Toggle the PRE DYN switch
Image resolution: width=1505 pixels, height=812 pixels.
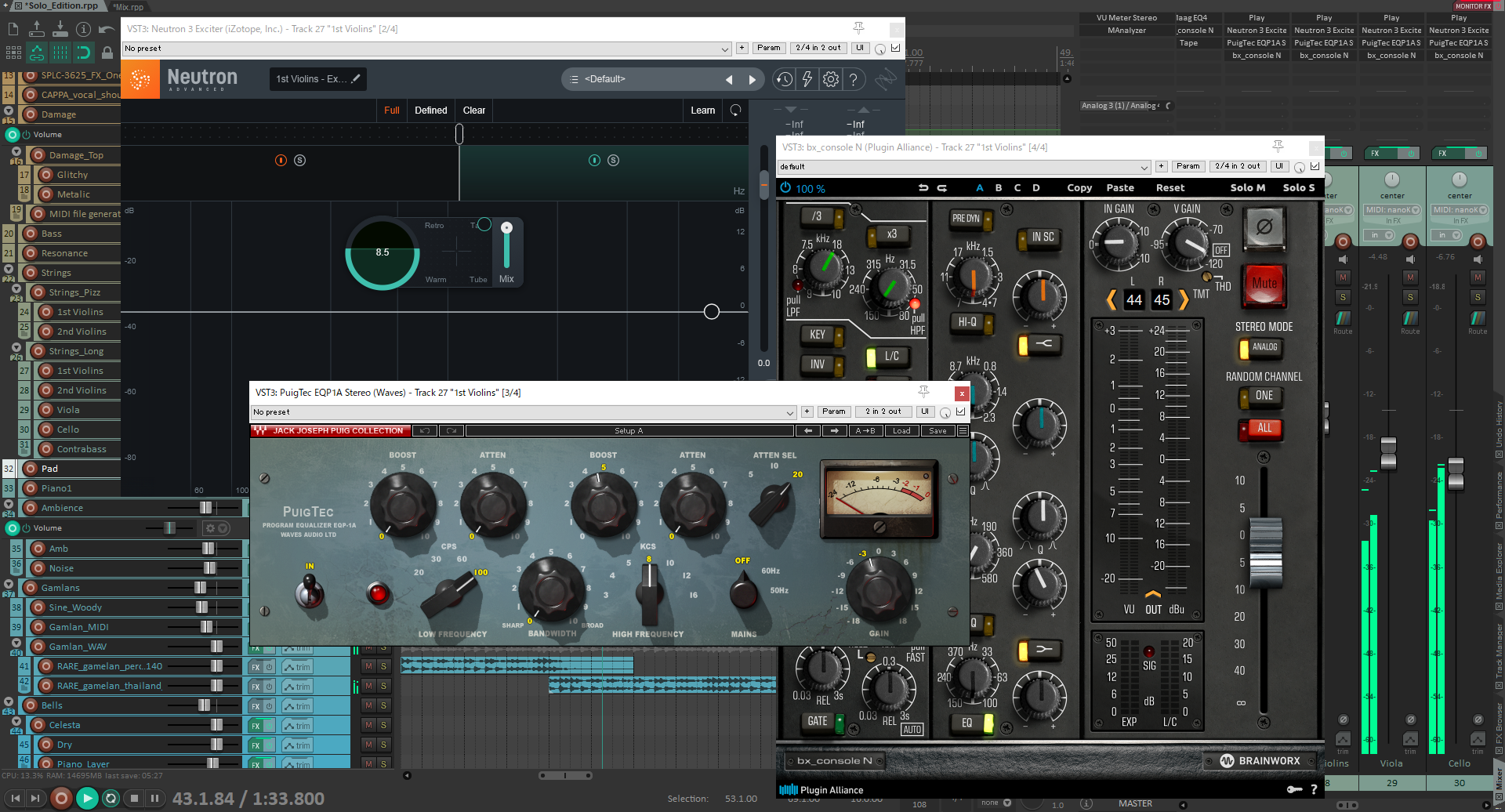coord(970,219)
